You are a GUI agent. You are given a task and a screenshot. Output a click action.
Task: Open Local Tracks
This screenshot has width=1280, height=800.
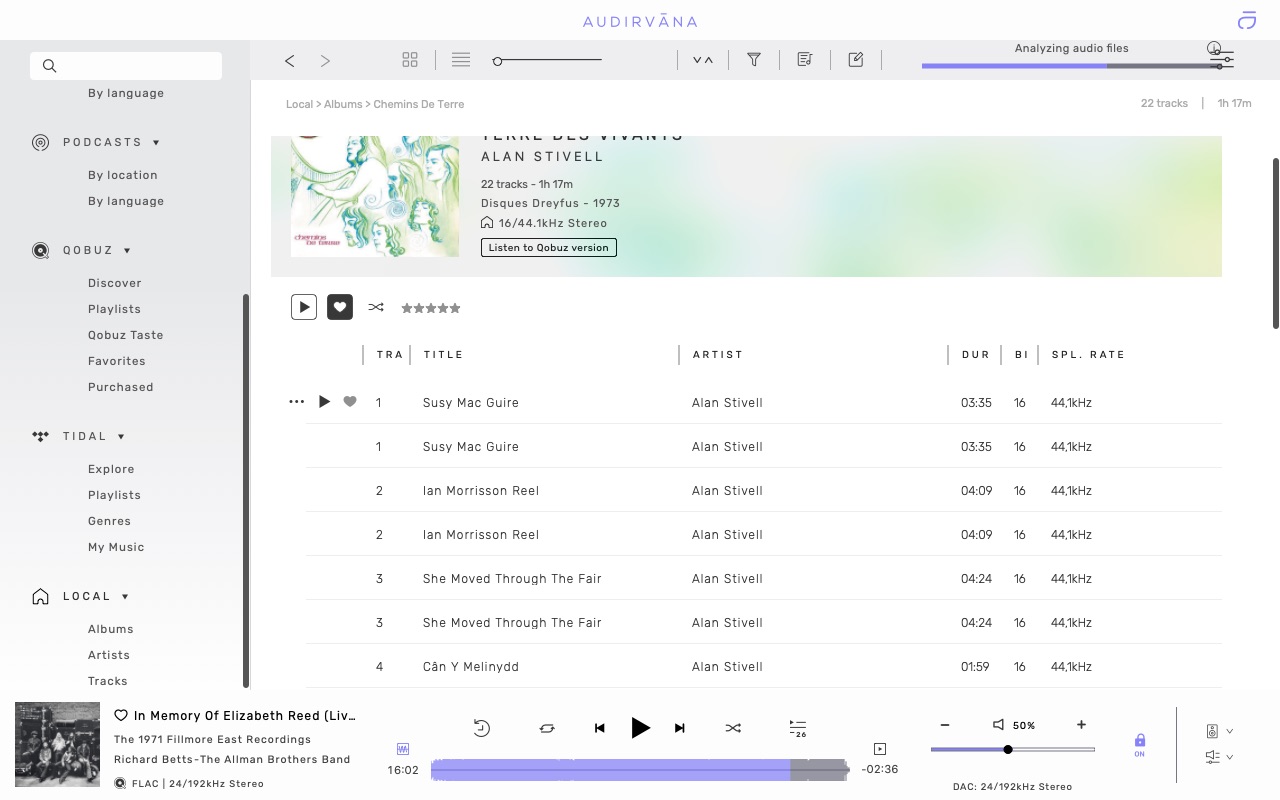click(108, 681)
